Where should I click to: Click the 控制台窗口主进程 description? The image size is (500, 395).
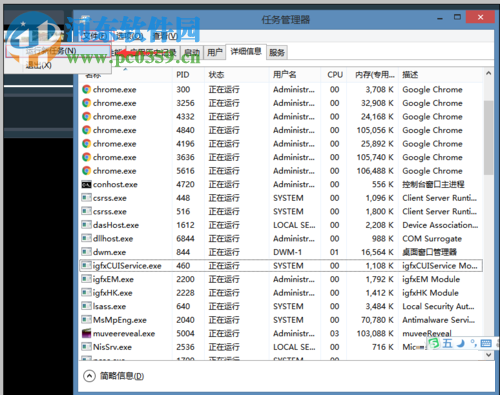433,184
